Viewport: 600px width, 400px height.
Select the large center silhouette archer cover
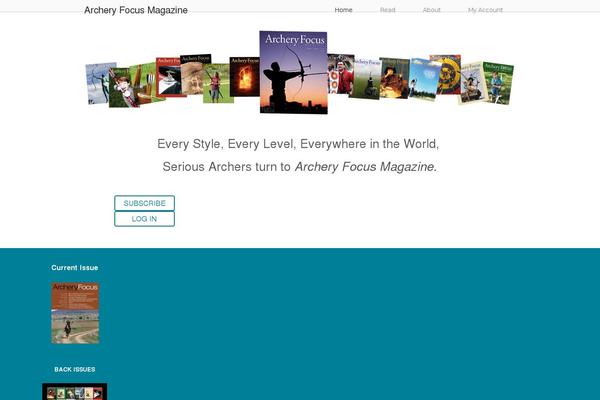[293, 72]
